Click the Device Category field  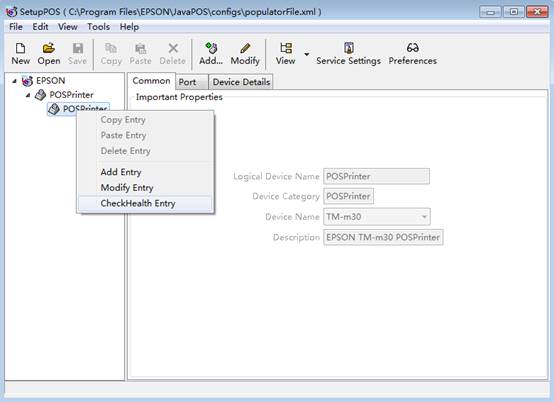(x=348, y=196)
